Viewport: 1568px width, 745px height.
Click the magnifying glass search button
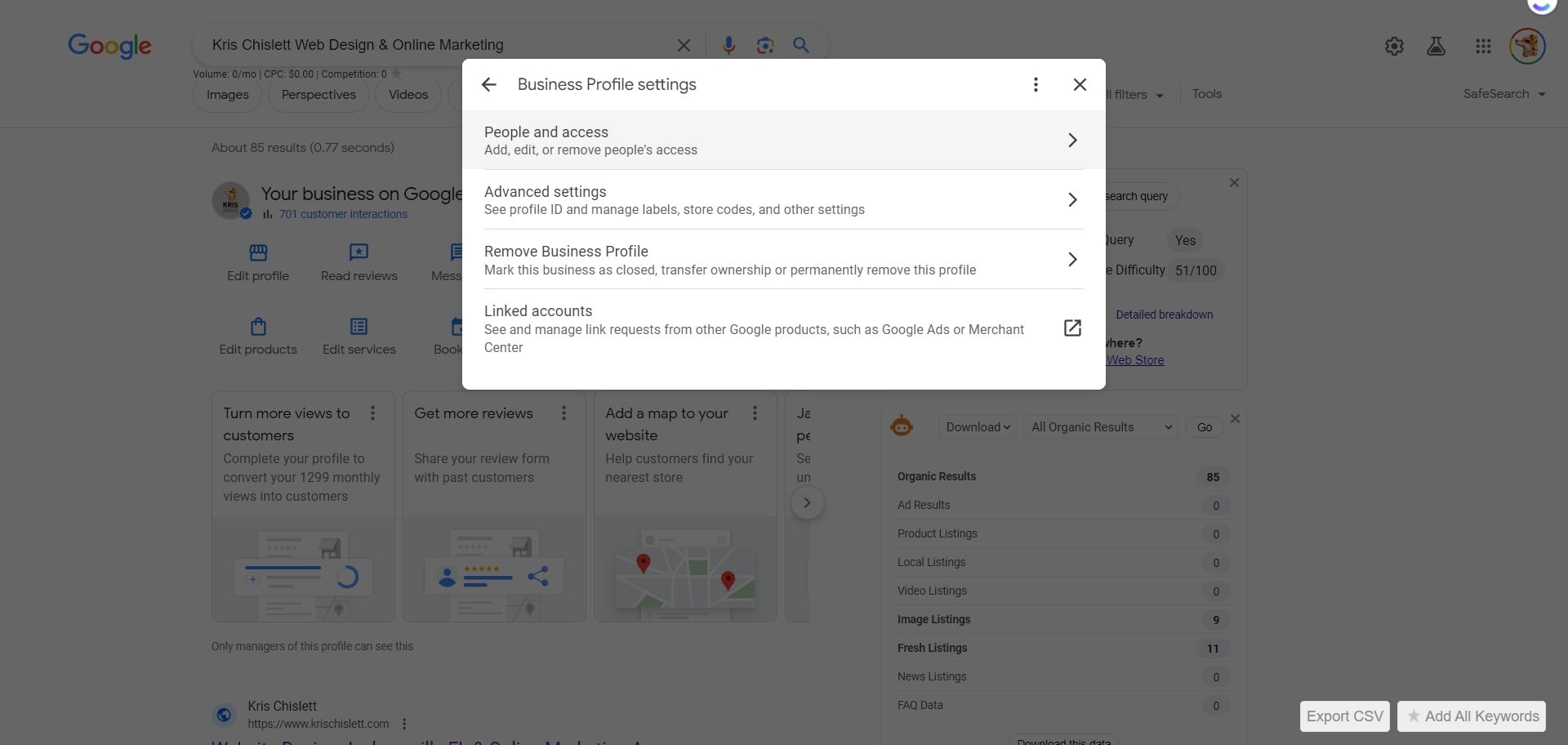tap(801, 46)
